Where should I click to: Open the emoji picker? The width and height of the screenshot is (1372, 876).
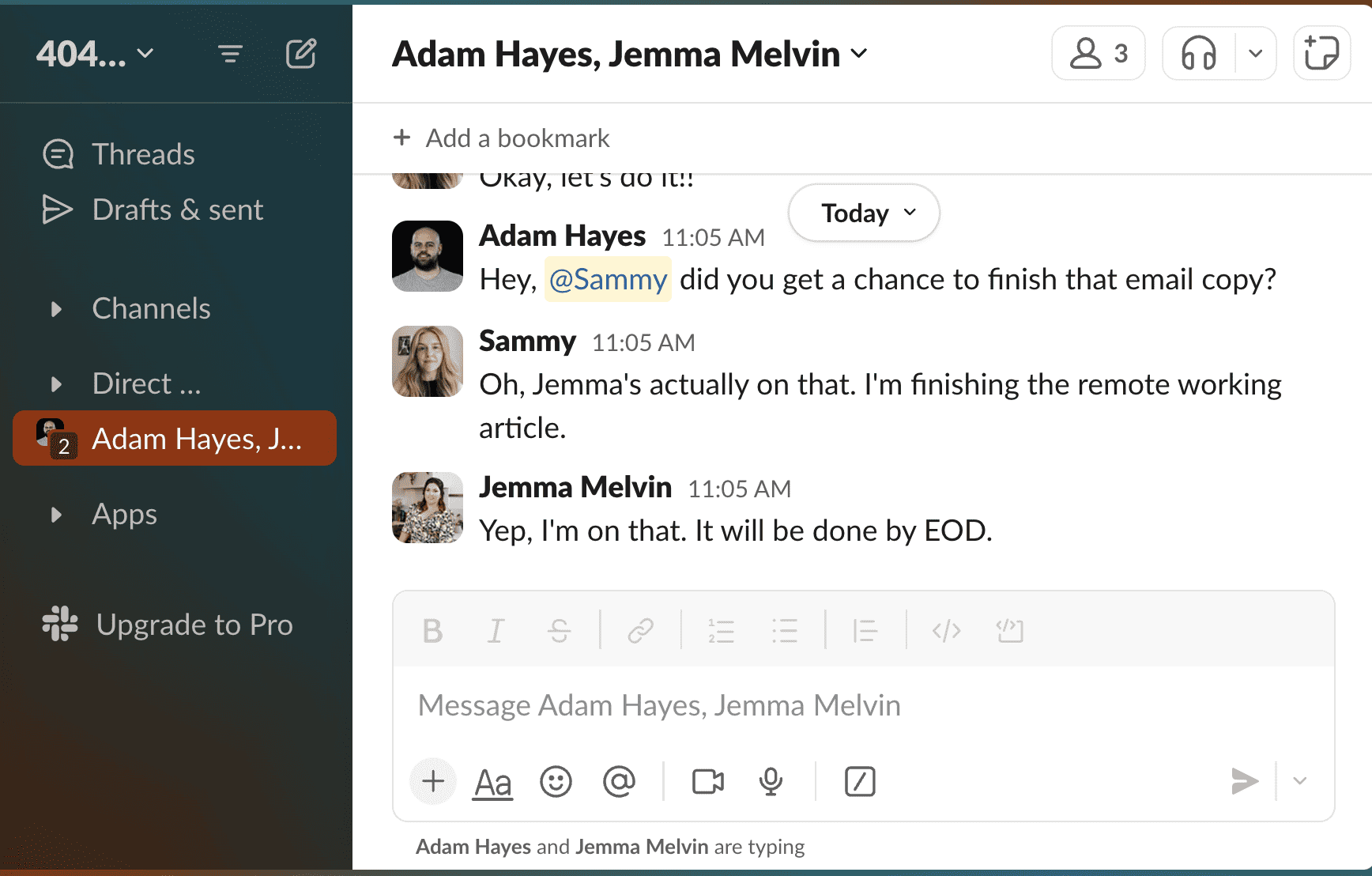[556, 782]
